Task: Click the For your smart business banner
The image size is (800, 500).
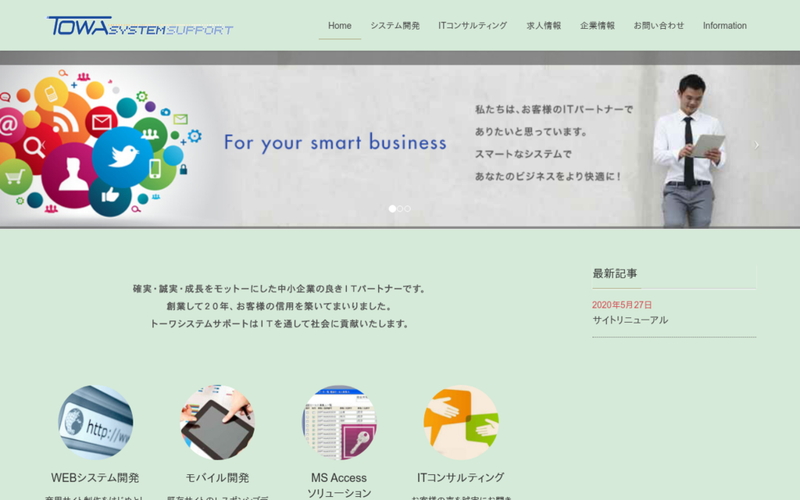Action: point(335,143)
